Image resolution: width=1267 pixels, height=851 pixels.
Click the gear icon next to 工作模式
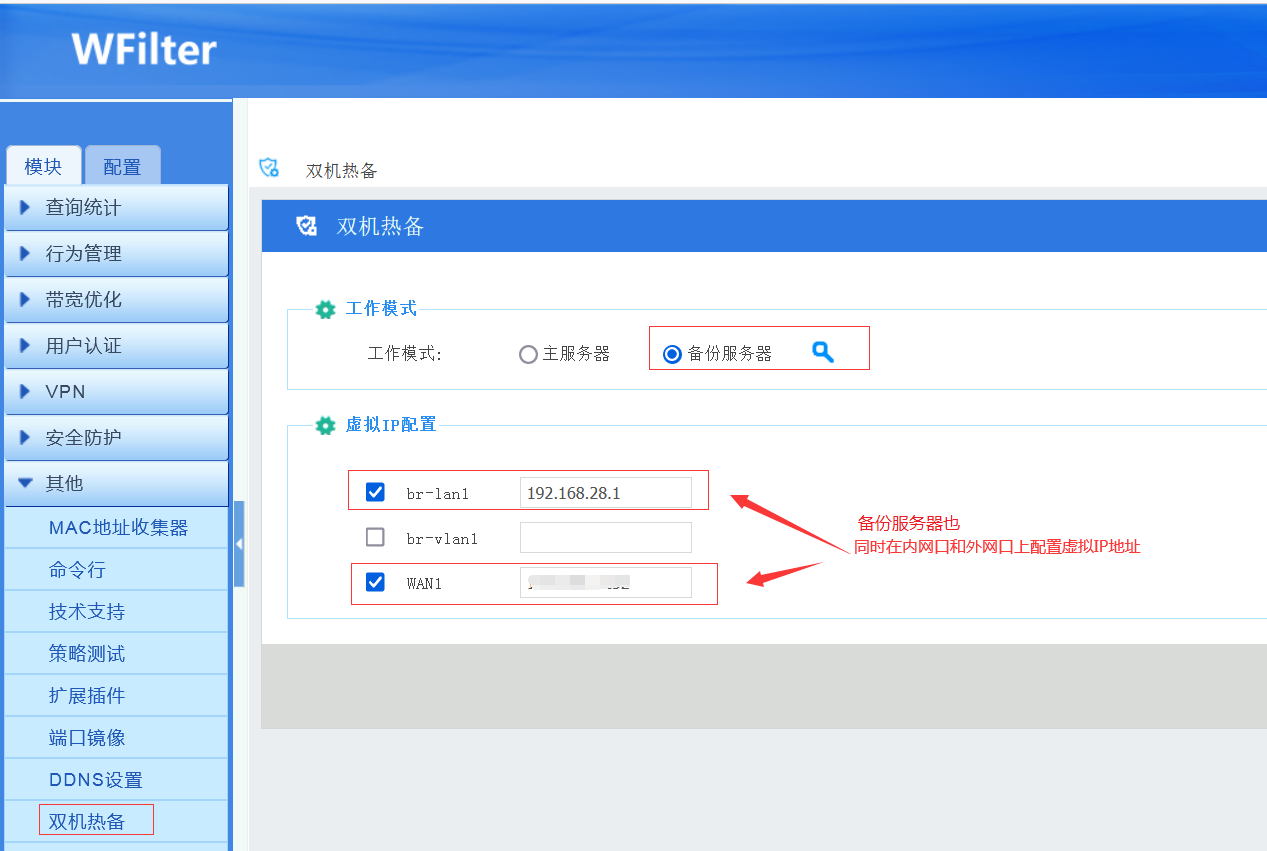pyautogui.click(x=325, y=309)
